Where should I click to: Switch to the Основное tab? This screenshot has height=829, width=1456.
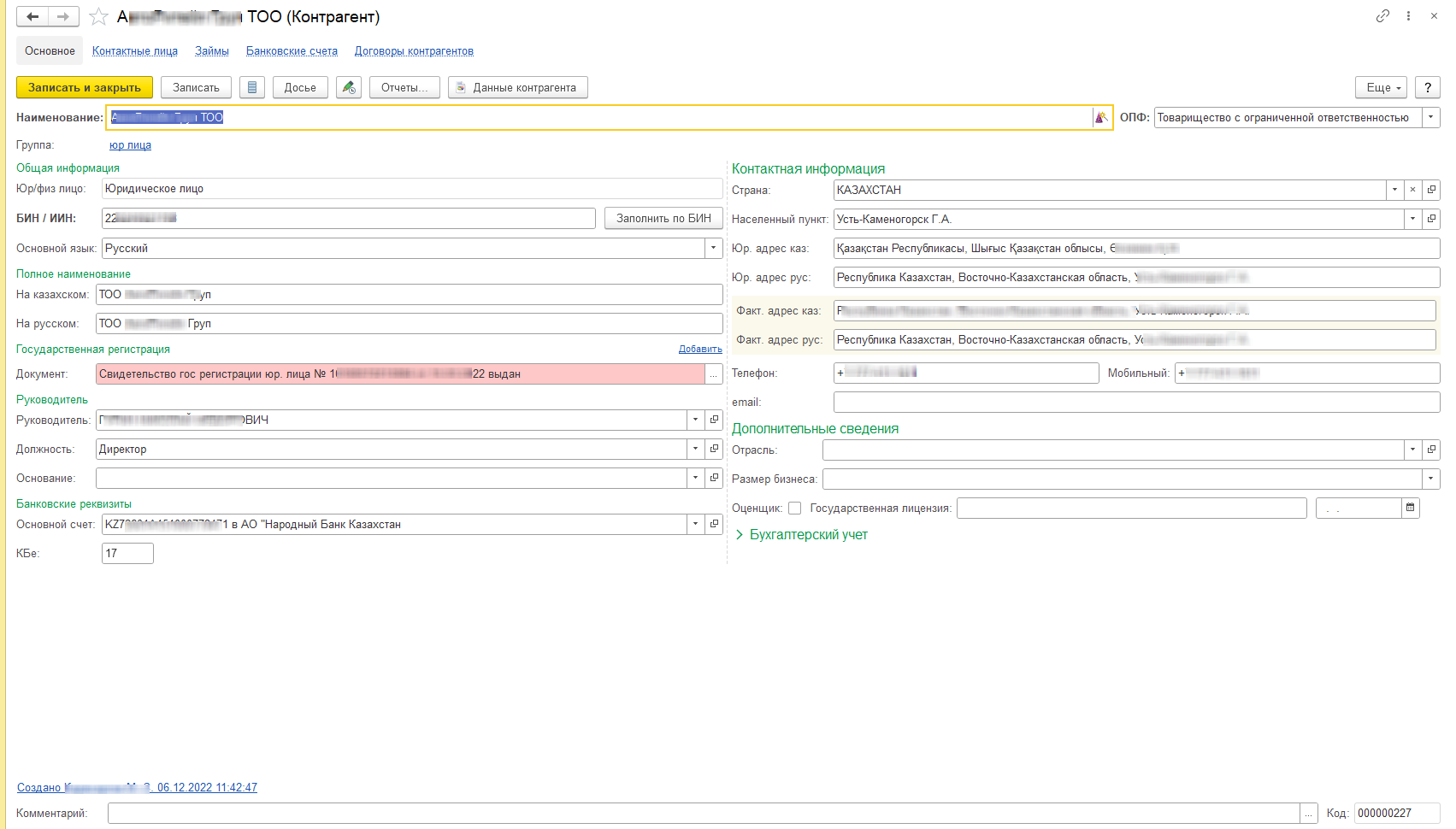point(50,50)
